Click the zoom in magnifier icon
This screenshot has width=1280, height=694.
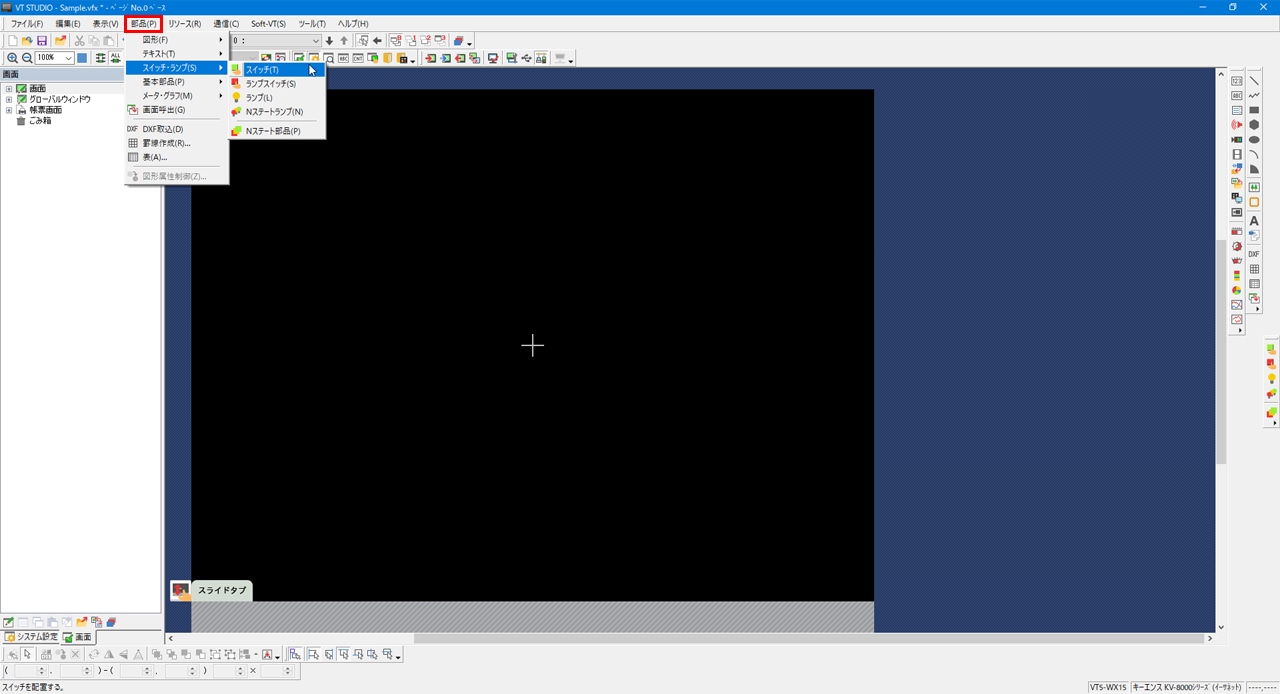[12, 58]
